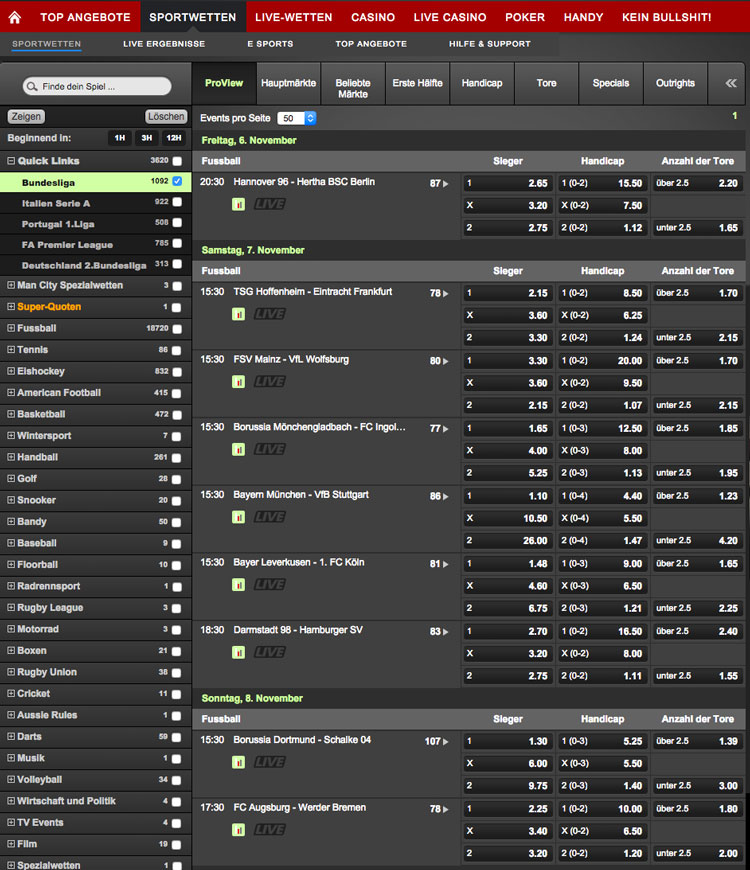This screenshot has width=750, height=870.
Task: Open the POKER main menu
Action: pos(525,17)
